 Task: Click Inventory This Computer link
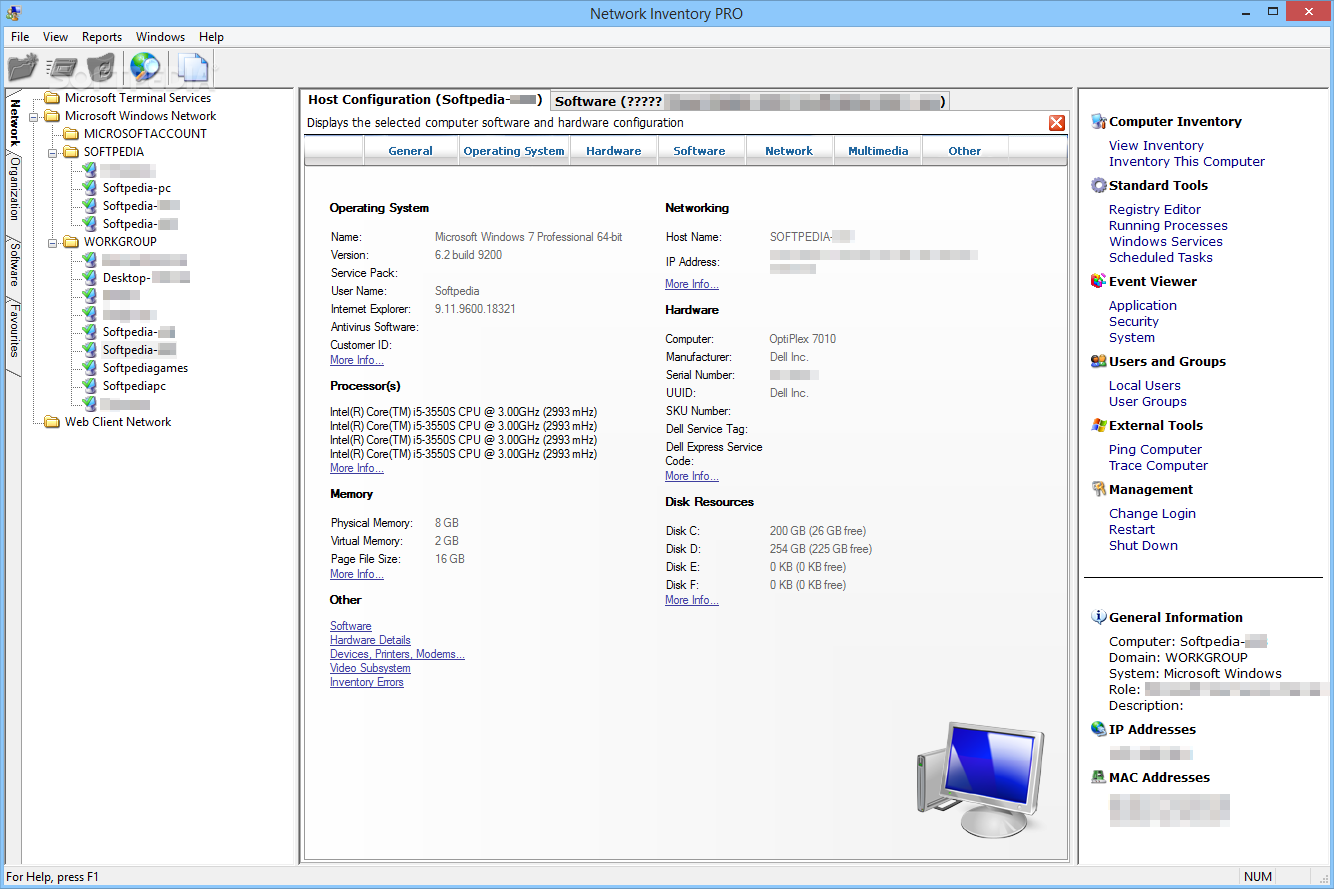pos(1187,162)
